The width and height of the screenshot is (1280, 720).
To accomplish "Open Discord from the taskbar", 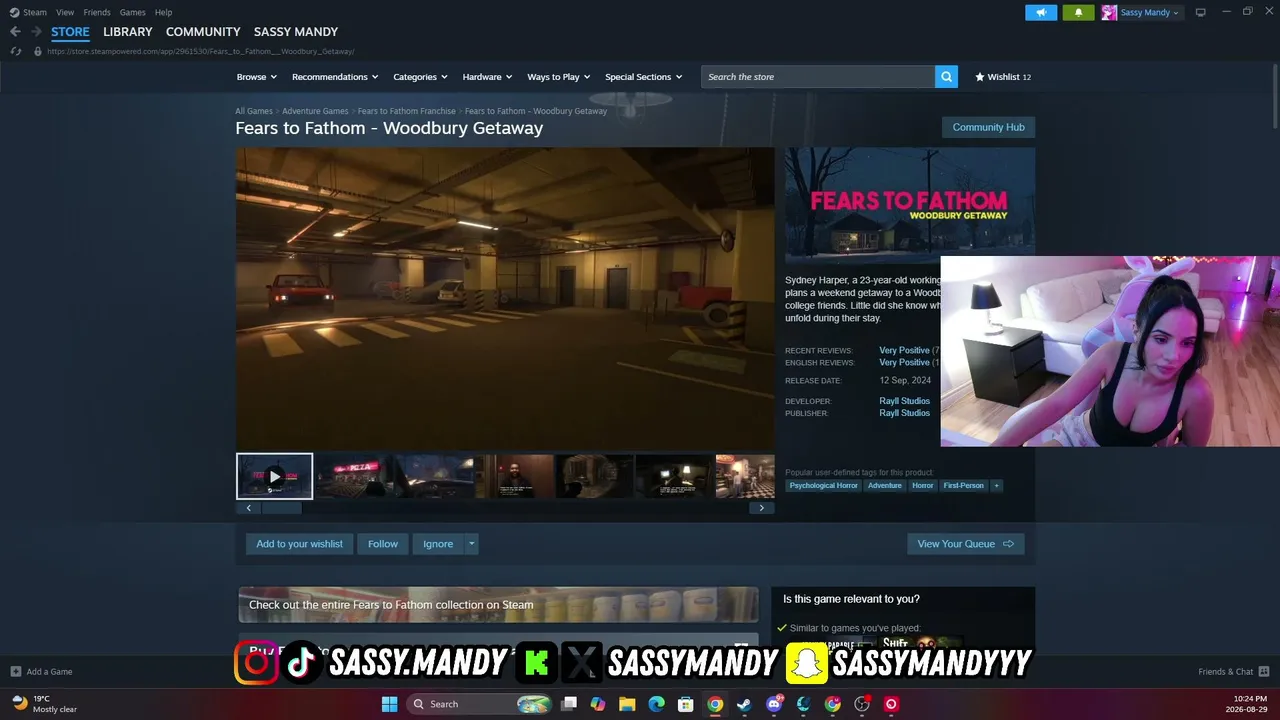I will point(774,704).
